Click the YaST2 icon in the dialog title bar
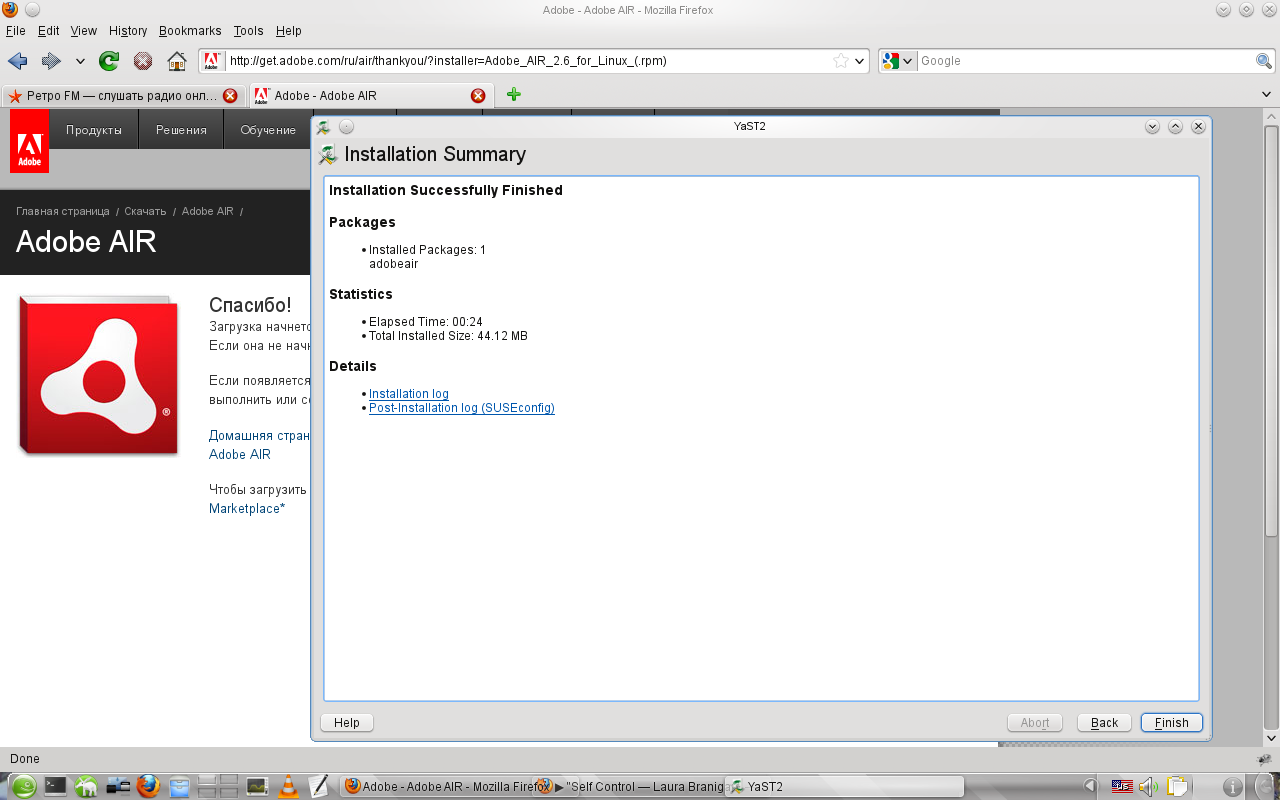The width and height of the screenshot is (1280, 800). 324,127
